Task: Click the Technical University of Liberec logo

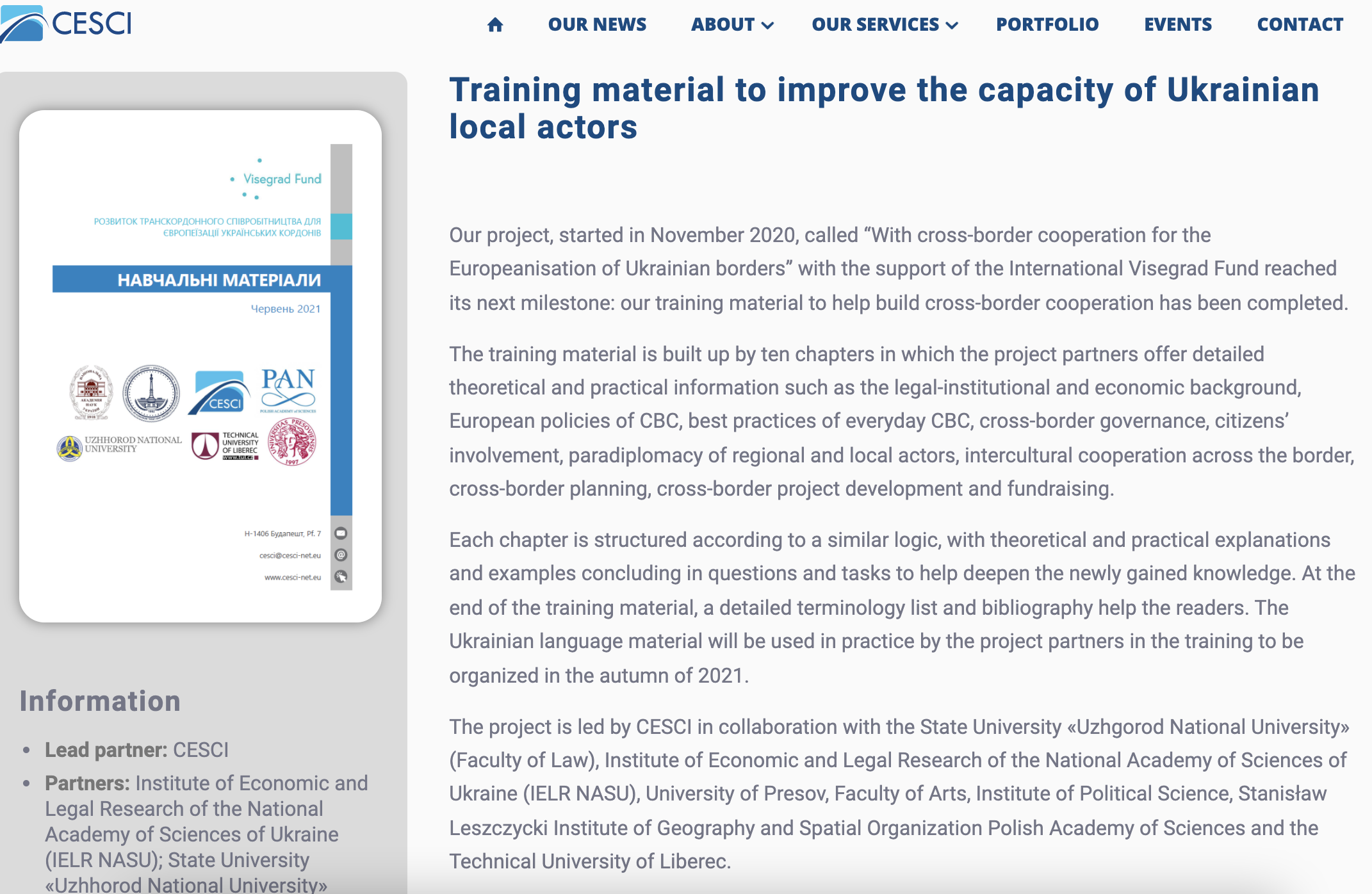Action: (225, 446)
